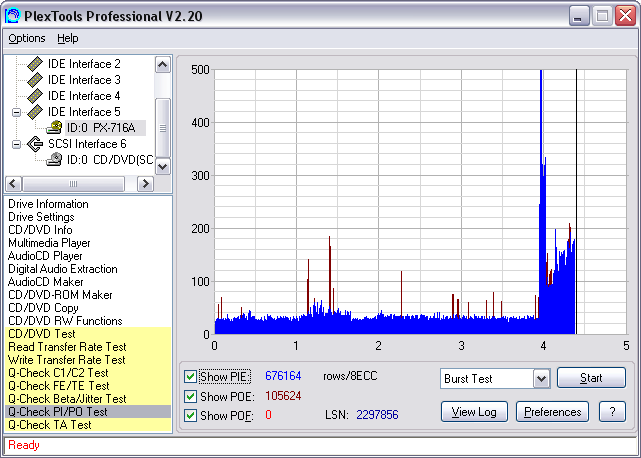Viewport: 641px width, 458px height.
Task: Click the POE value 105624
Action: coord(283,396)
